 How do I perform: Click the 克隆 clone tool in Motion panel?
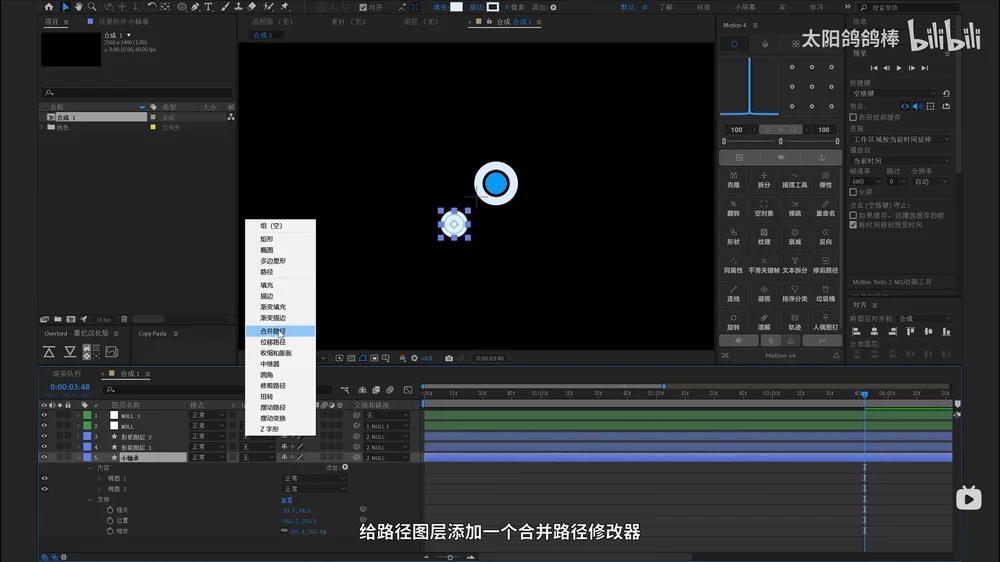tap(733, 180)
